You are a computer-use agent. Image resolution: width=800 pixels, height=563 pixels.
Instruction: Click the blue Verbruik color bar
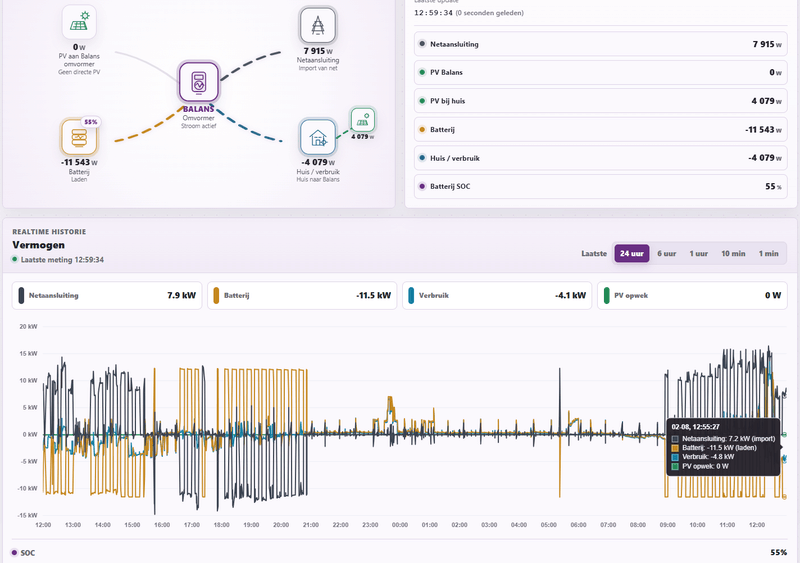411,296
